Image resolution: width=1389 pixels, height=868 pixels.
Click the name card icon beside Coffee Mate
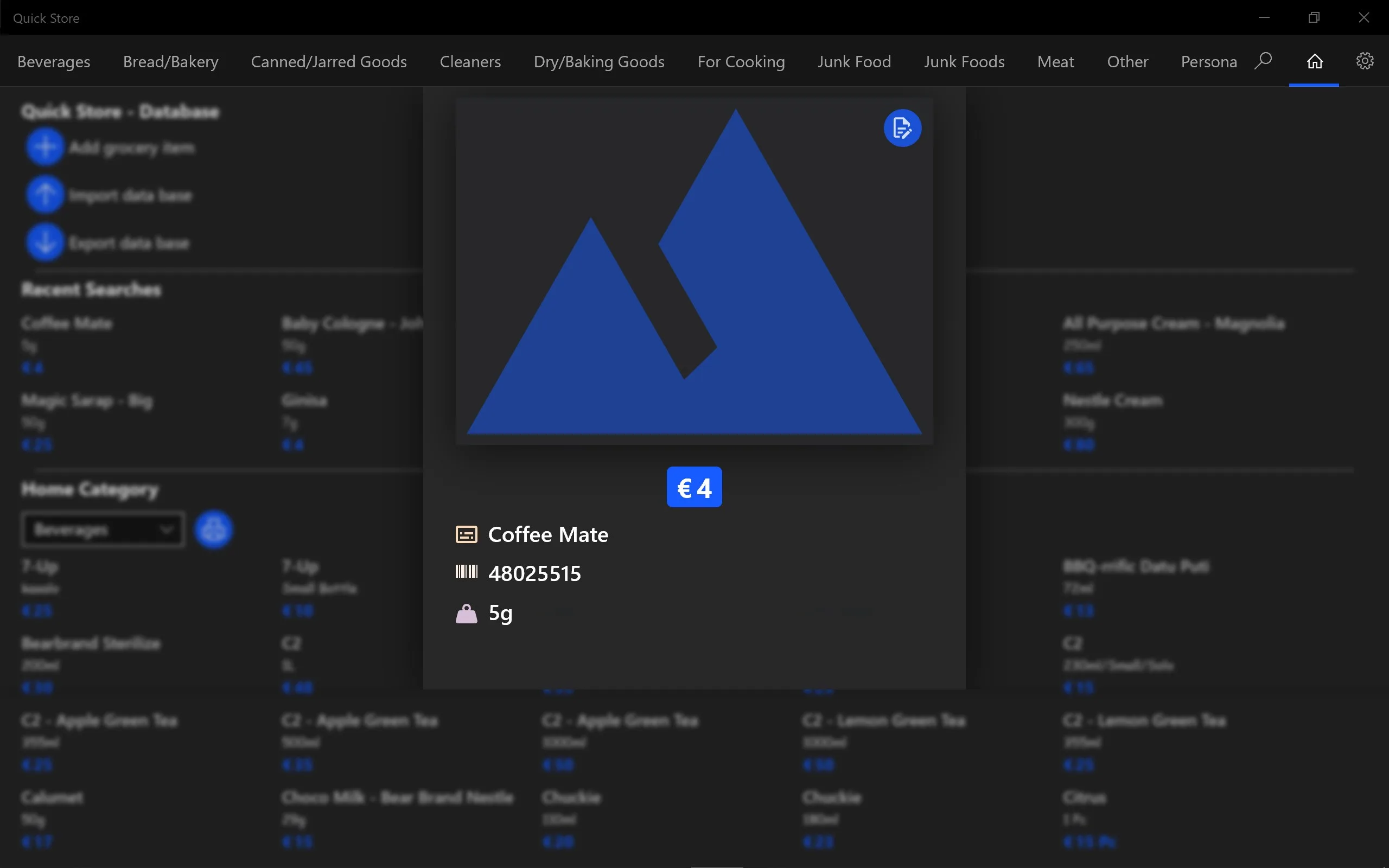tap(466, 534)
